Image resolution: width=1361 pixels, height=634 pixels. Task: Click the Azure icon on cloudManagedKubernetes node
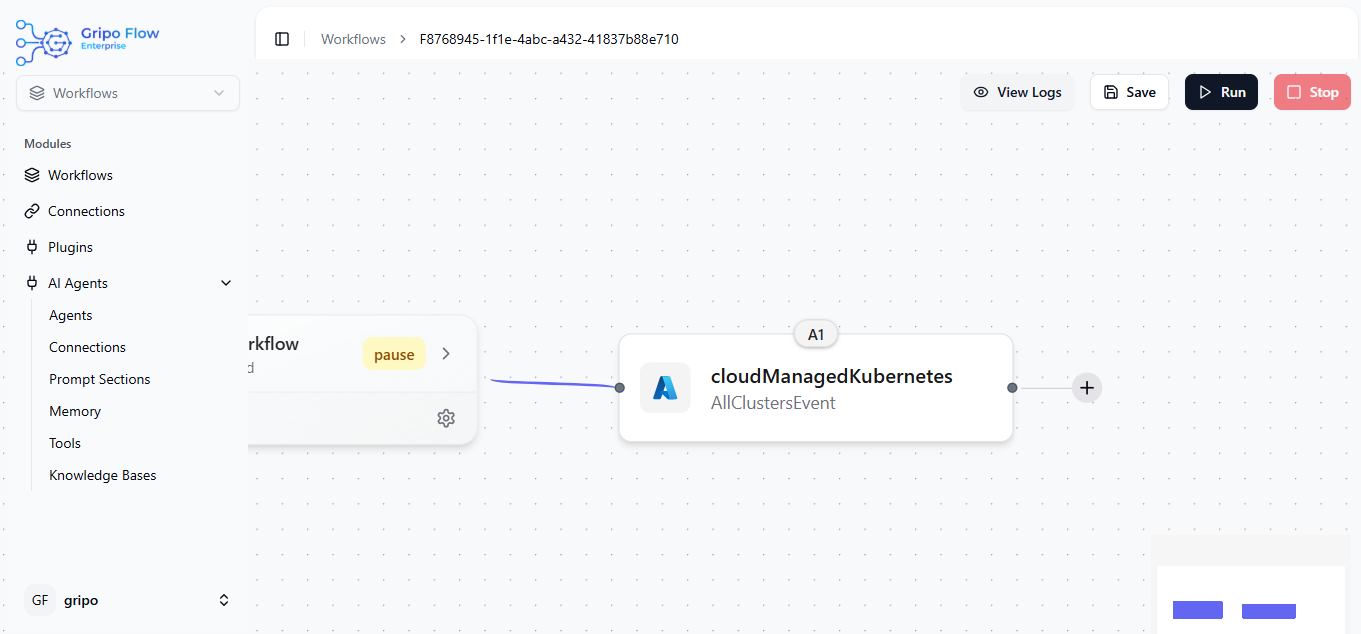click(x=665, y=388)
